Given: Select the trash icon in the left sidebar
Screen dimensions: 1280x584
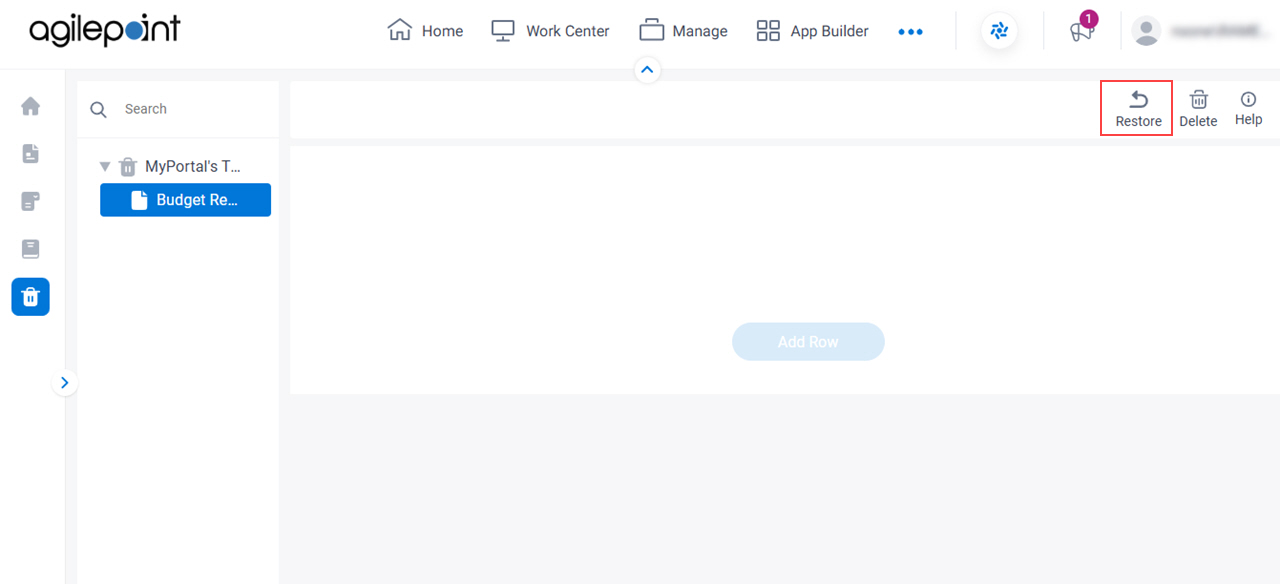Looking at the screenshot, I should [x=30, y=297].
